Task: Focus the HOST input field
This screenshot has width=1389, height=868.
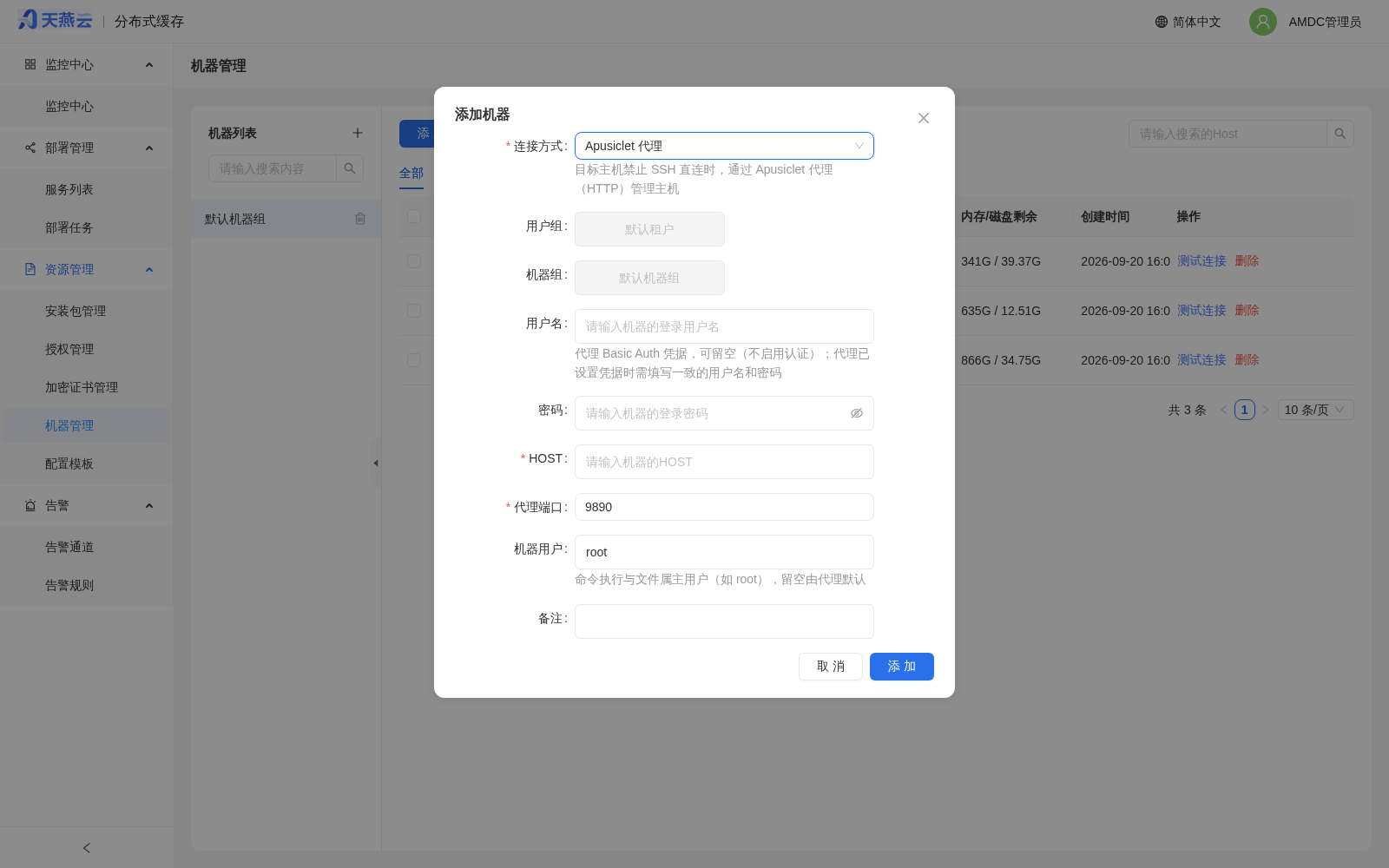Action: (724, 462)
